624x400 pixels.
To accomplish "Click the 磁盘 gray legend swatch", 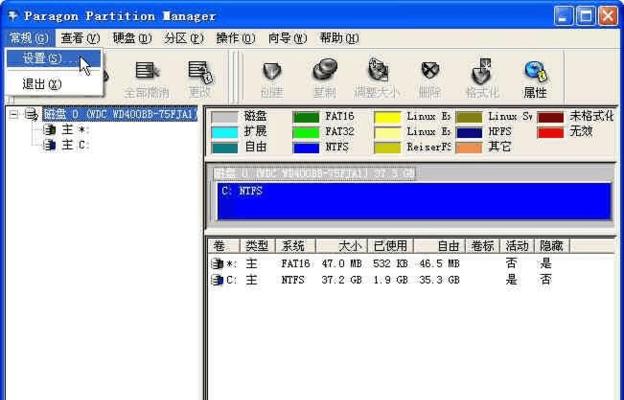I will click(225, 117).
